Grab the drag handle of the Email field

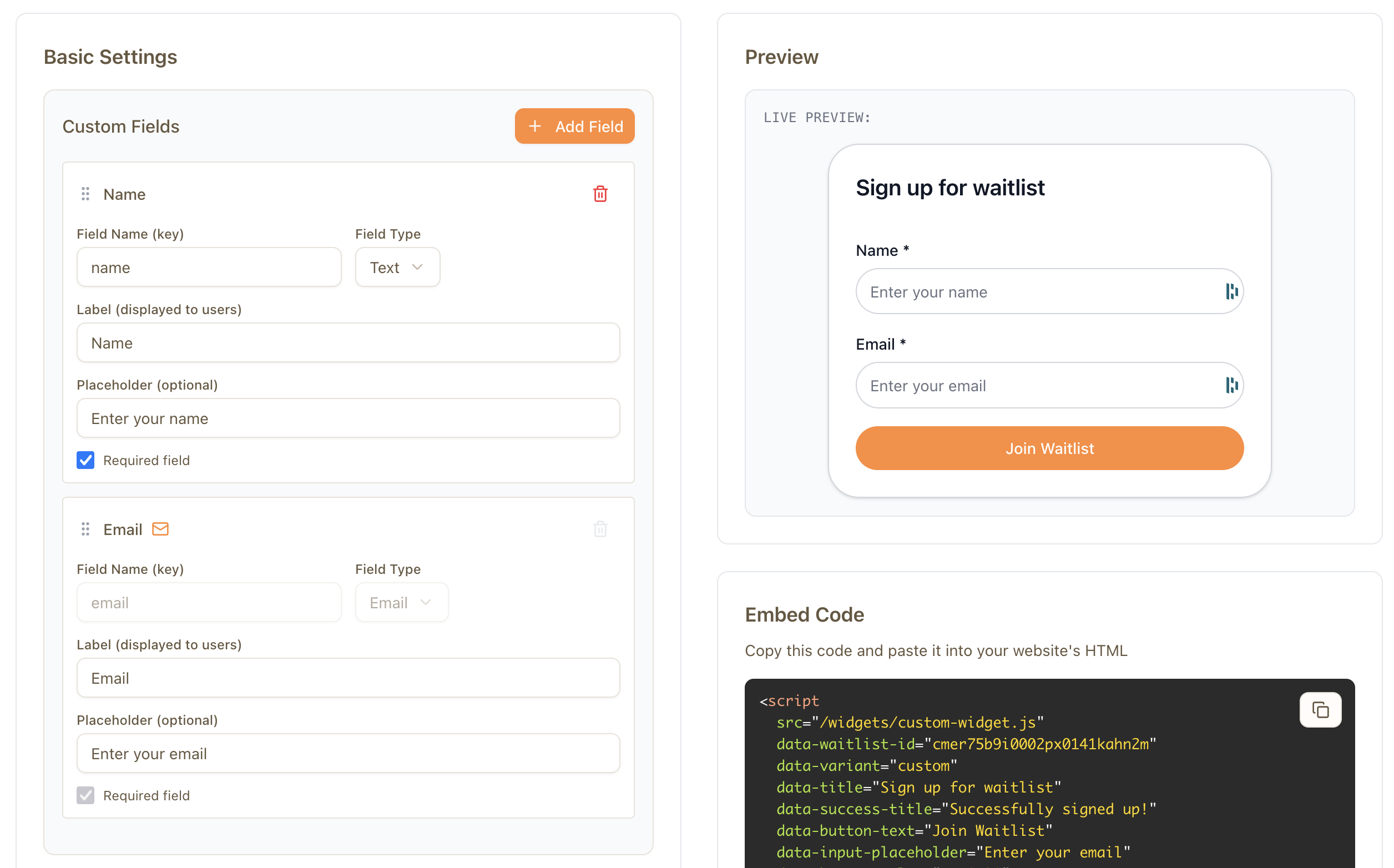(x=85, y=529)
